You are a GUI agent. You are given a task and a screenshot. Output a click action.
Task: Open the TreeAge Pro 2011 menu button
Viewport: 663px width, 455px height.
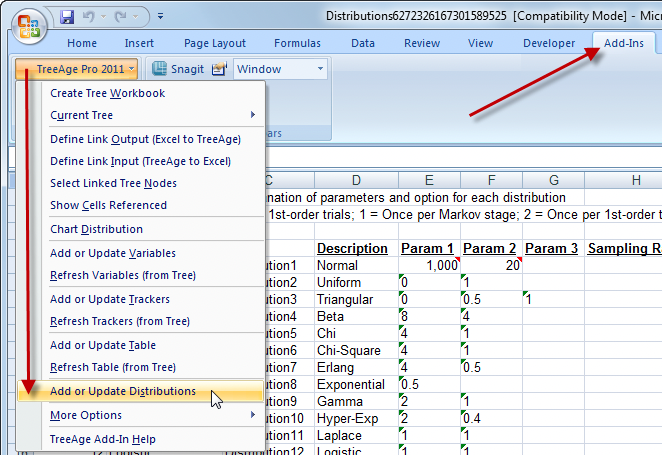click(x=77, y=69)
